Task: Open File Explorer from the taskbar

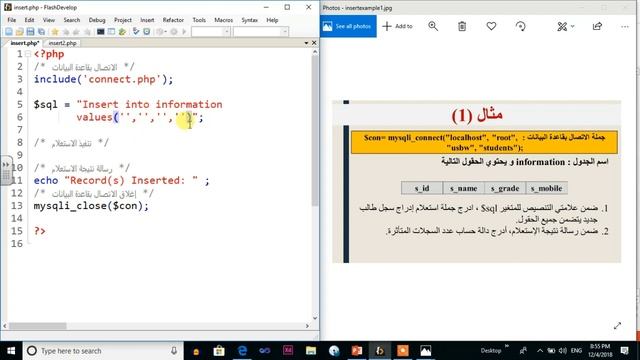Action: [311, 351]
